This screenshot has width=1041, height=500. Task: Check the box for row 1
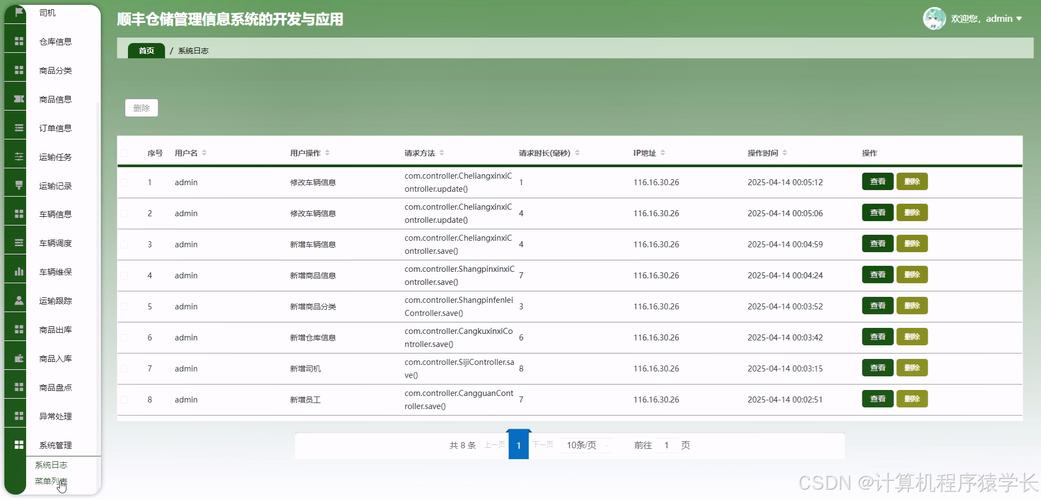[124, 182]
